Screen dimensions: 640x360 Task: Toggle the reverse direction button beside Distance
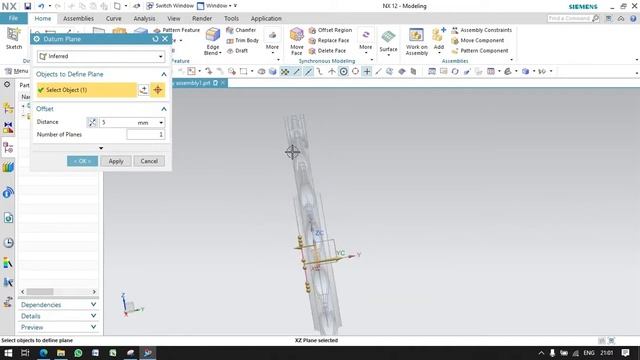click(x=92, y=122)
